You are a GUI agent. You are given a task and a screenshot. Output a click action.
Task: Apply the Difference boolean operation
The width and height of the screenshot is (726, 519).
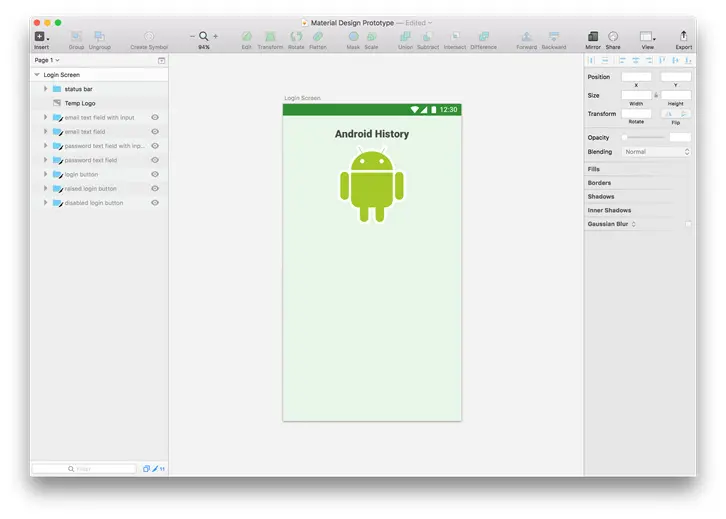pos(483,36)
